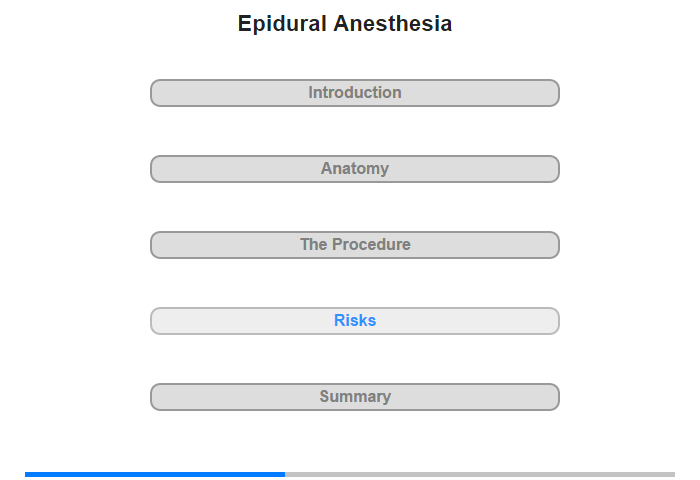The height and width of the screenshot is (480, 700).
Task: Click the far end of the progress bar
Action: click(x=673, y=474)
